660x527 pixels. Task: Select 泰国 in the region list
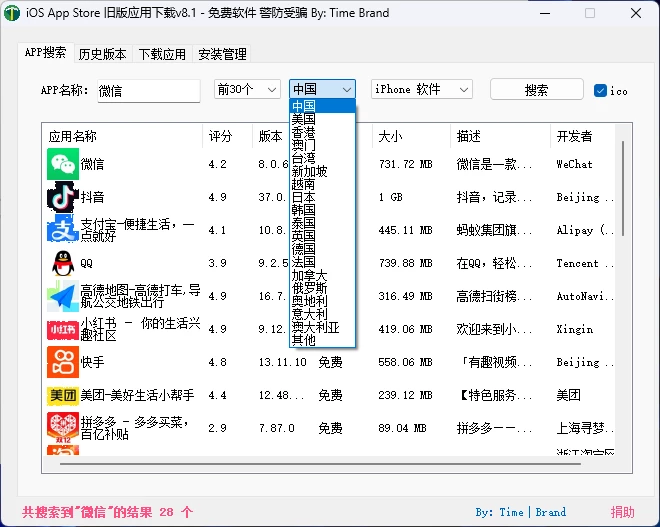click(x=322, y=223)
